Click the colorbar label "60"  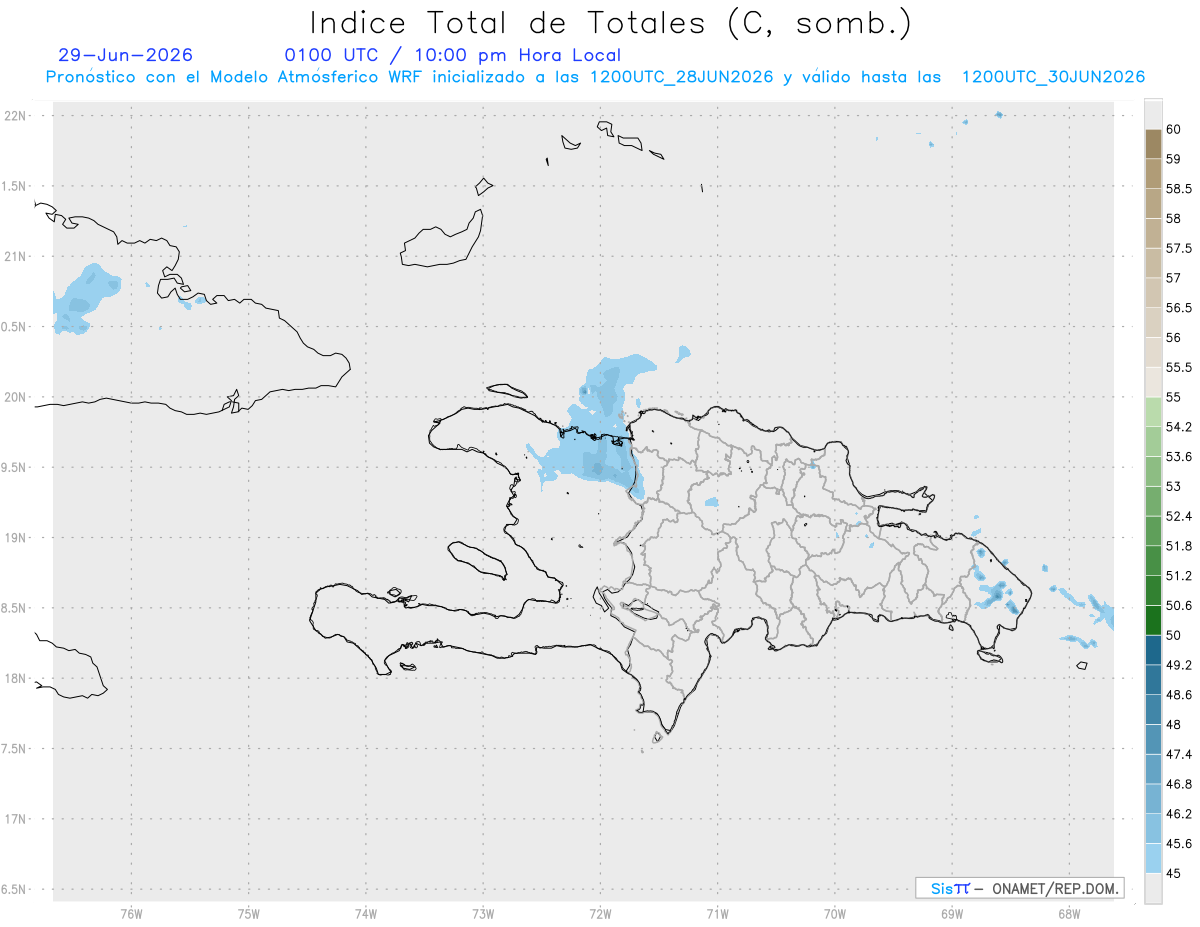pyautogui.click(x=1174, y=130)
